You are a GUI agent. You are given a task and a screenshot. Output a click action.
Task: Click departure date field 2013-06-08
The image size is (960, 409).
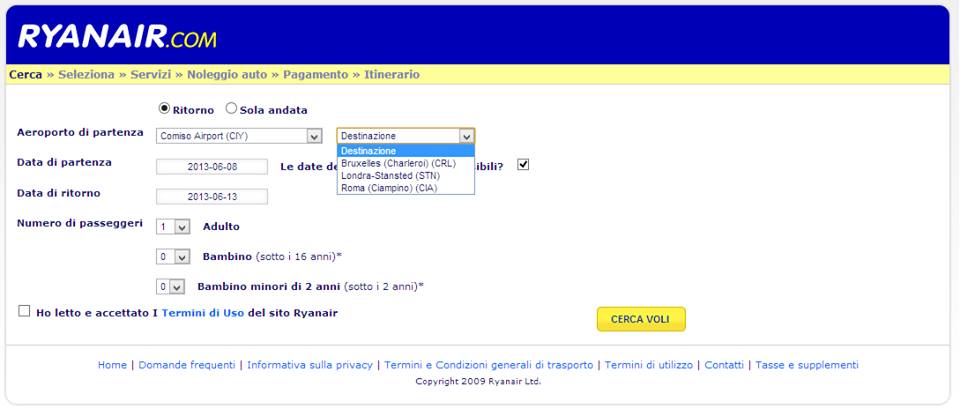pos(212,167)
